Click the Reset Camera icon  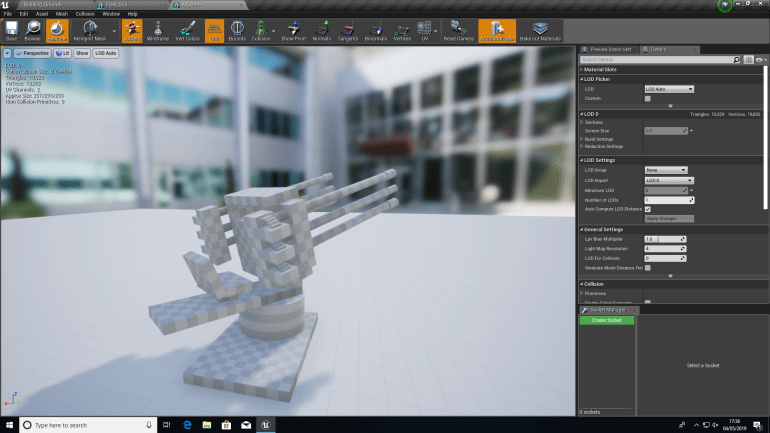460,31
